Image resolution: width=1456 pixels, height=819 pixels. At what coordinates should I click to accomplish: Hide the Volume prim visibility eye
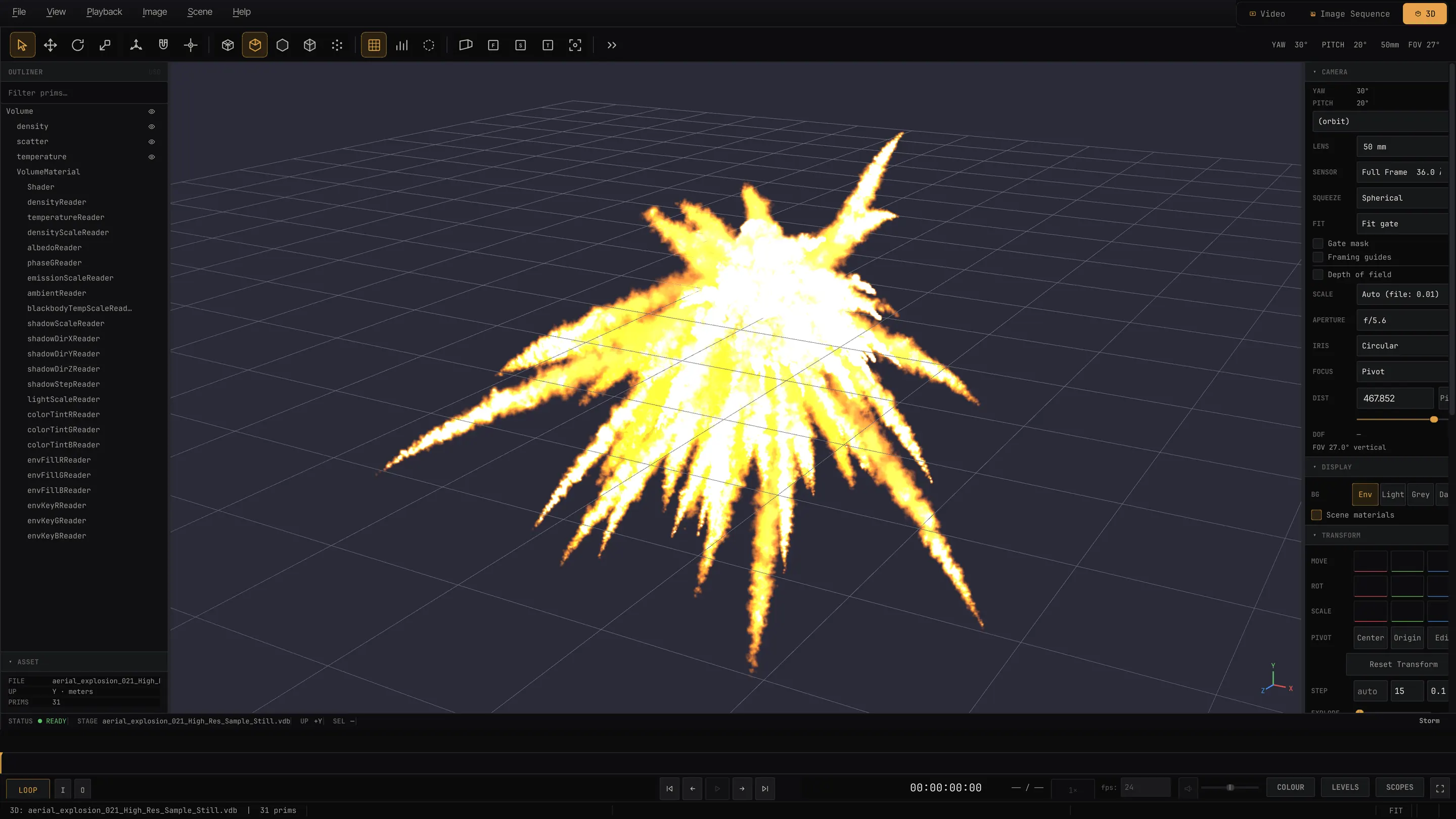tap(152, 111)
